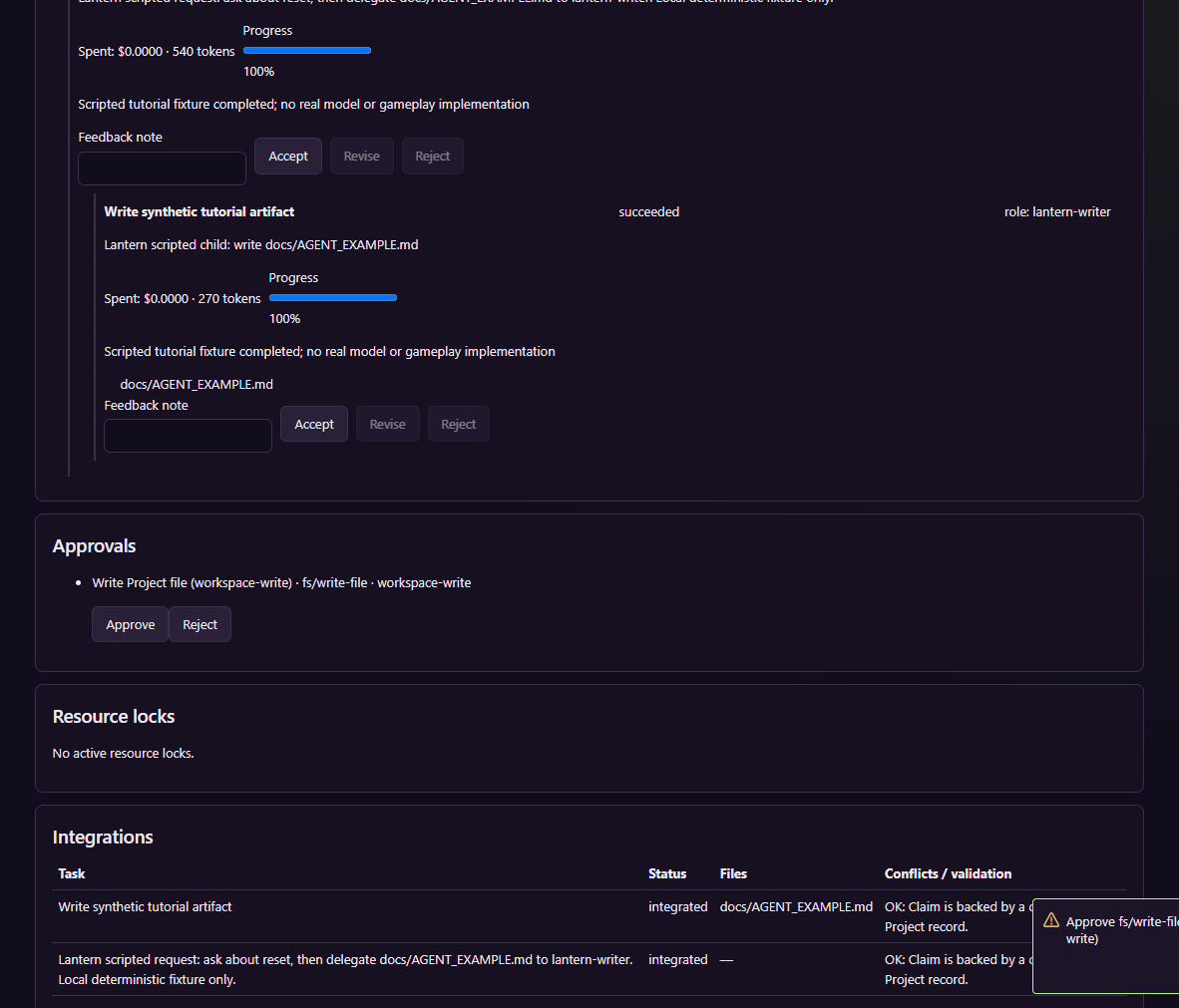This screenshot has height=1008, width=1179.
Task: Click Lantern scripted child description text
Action: coord(261,245)
